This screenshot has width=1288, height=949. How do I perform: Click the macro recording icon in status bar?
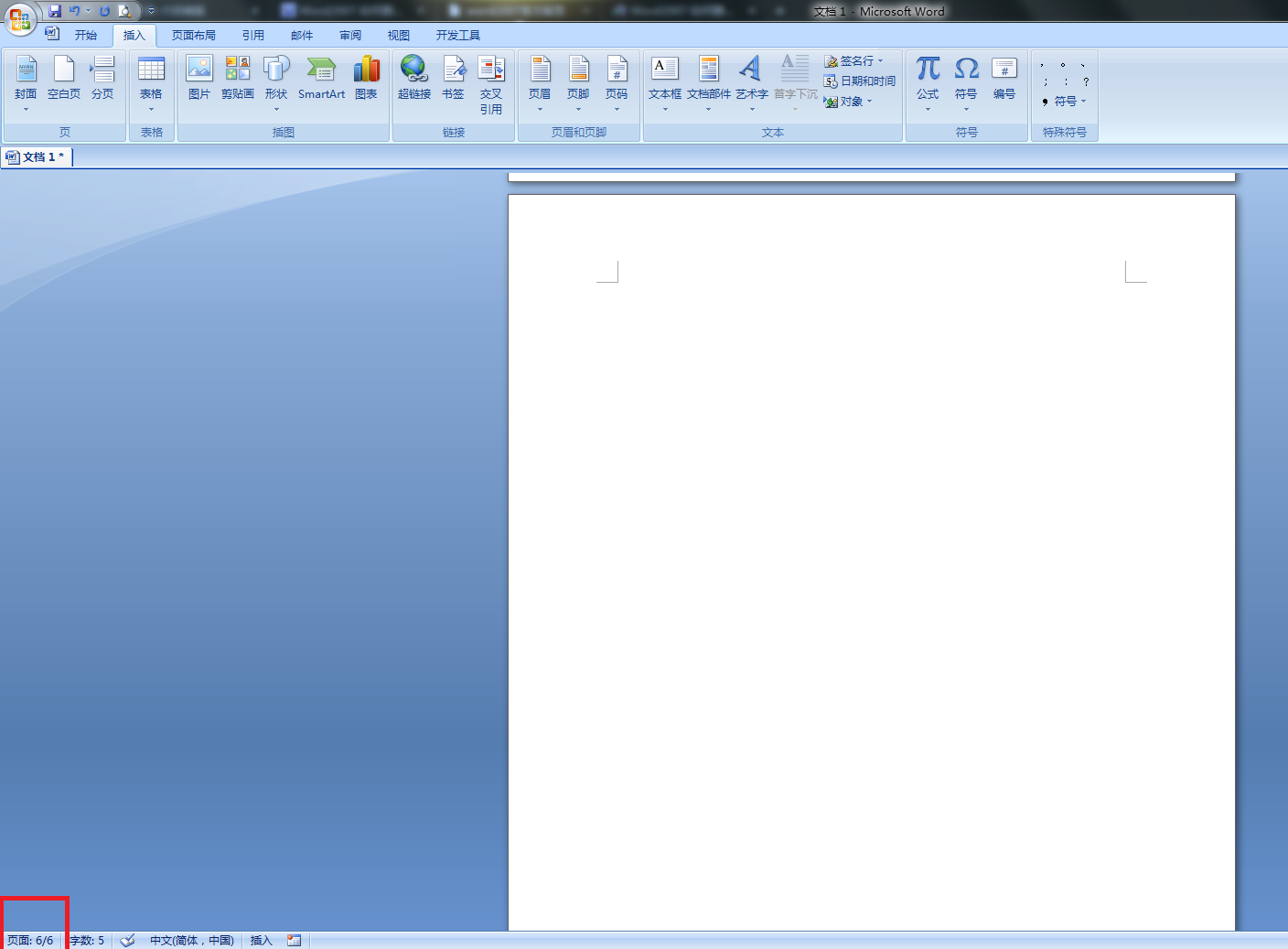(x=294, y=941)
